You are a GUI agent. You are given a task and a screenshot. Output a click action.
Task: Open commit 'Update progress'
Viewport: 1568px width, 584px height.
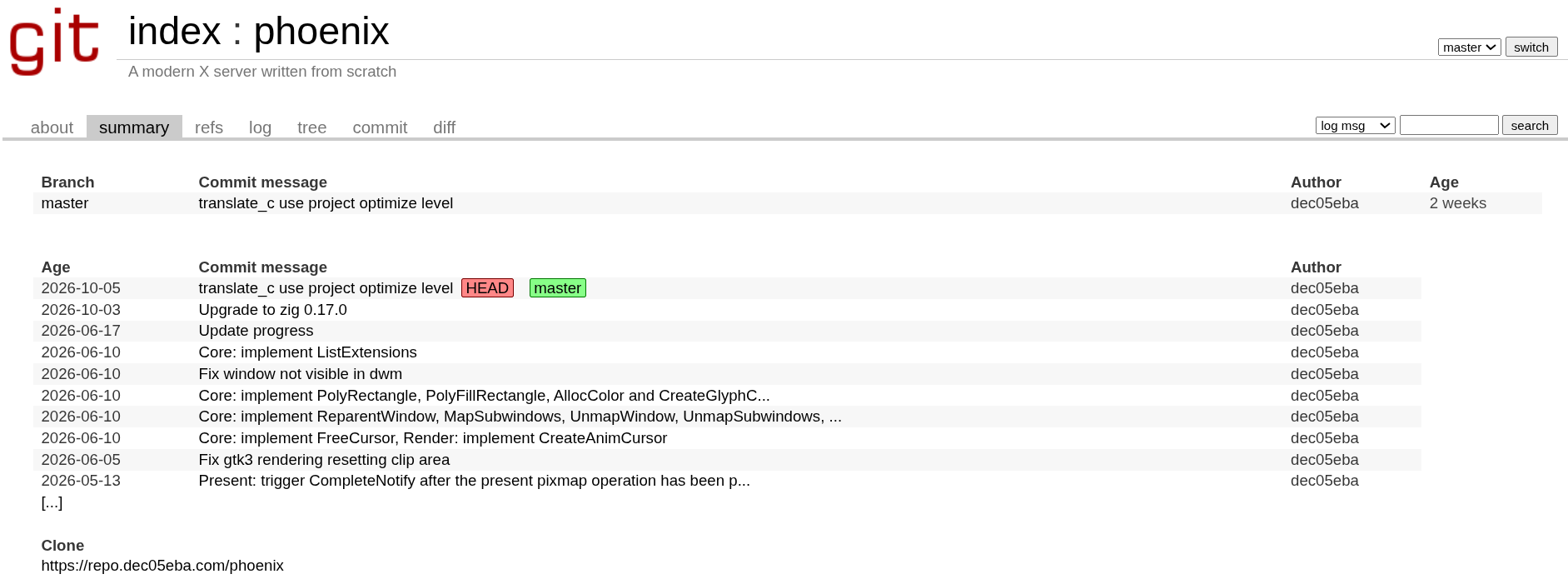pyautogui.click(x=256, y=331)
